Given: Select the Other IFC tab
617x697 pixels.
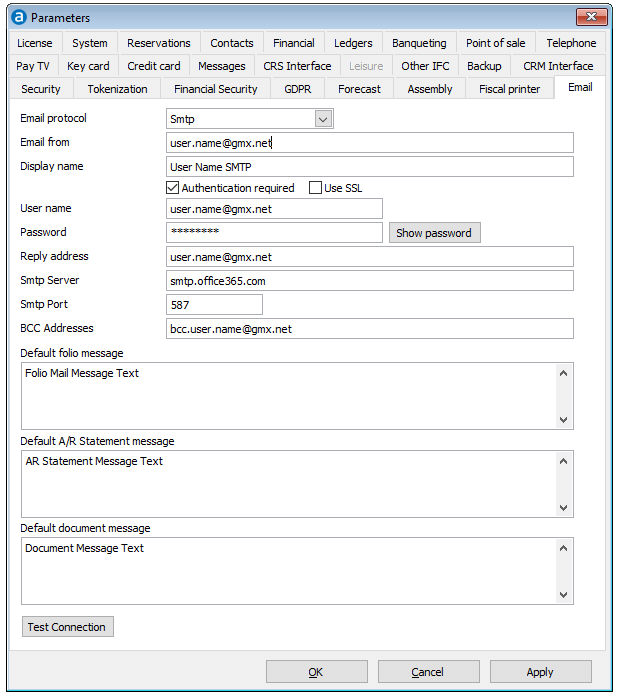Looking at the screenshot, I should tap(425, 66).
